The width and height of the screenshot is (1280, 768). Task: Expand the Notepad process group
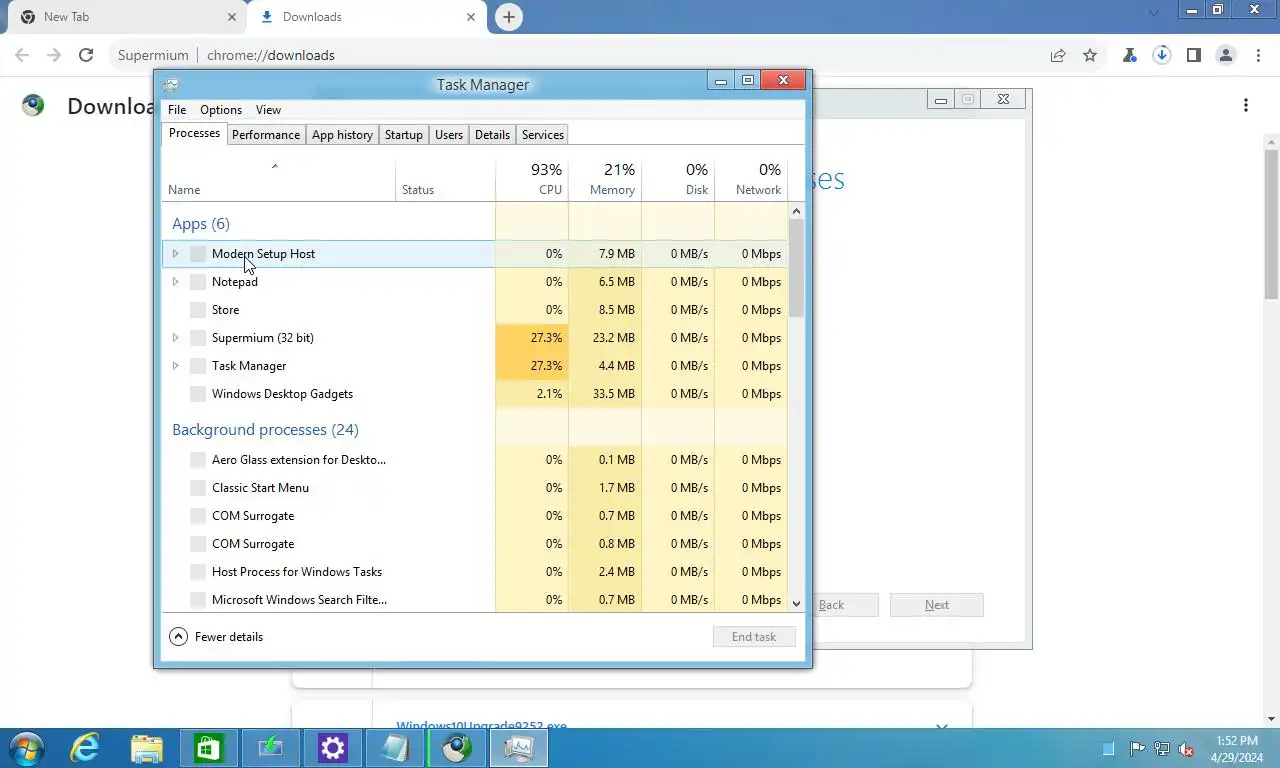[x=175, y=282]
